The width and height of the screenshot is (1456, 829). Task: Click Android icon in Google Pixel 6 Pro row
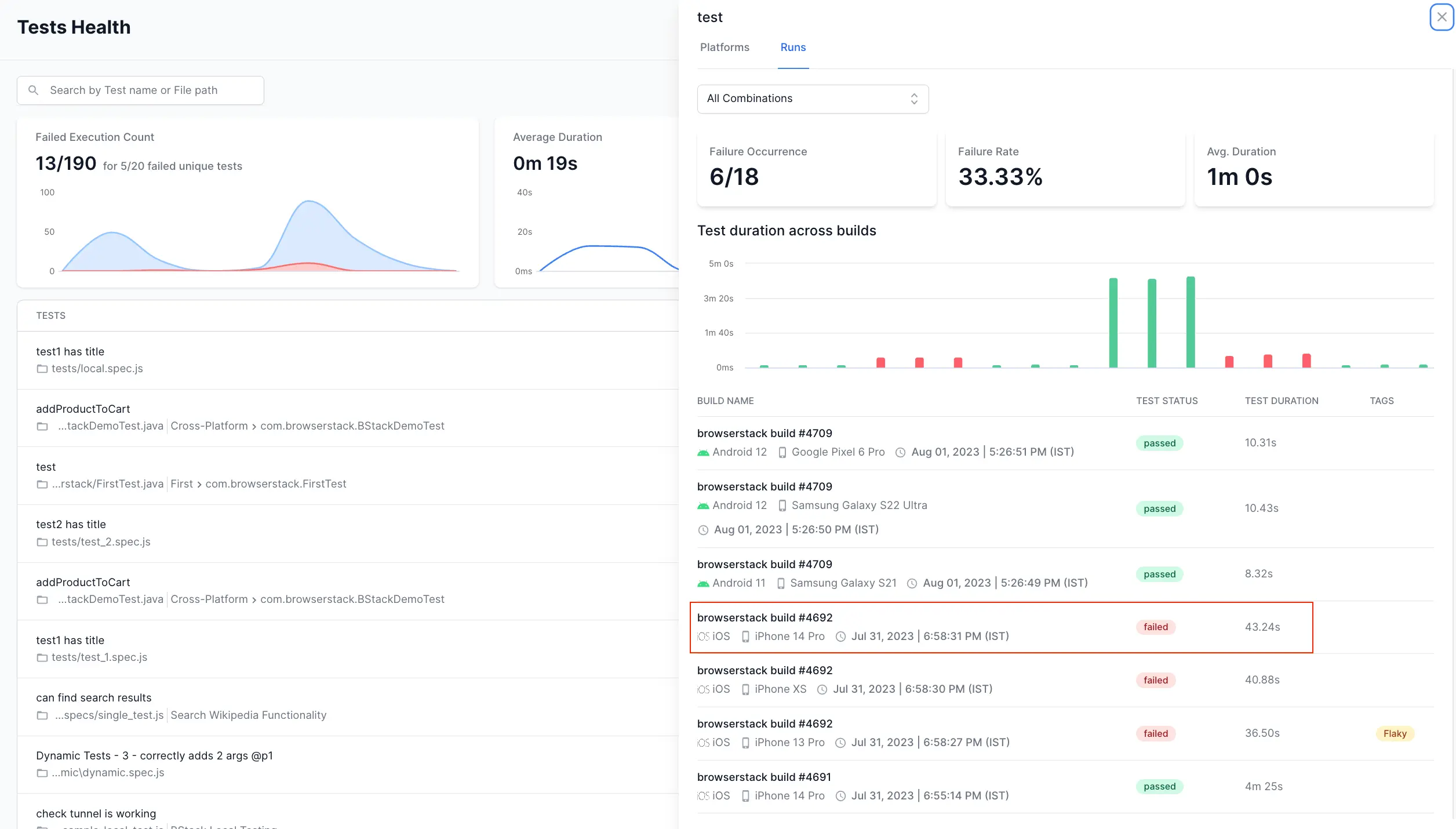pyautogui.click(x=703, y=452)
